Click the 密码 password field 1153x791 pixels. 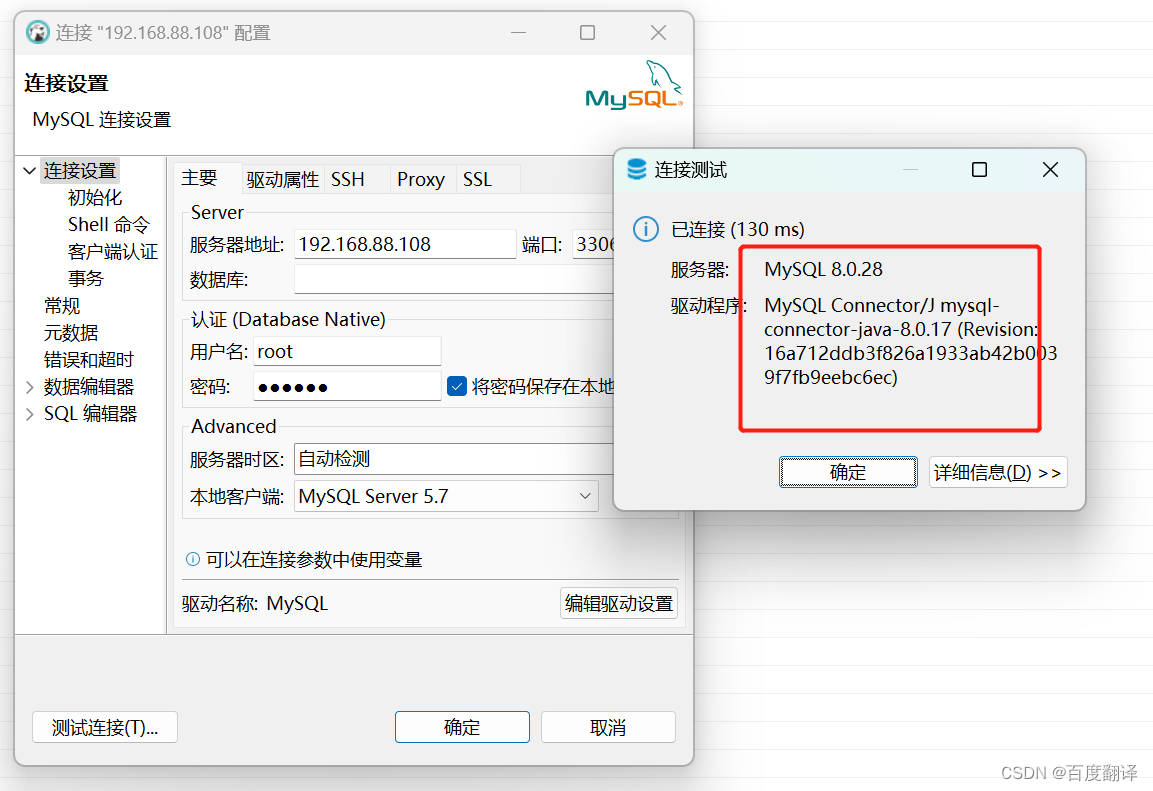(x=347, y=387)
